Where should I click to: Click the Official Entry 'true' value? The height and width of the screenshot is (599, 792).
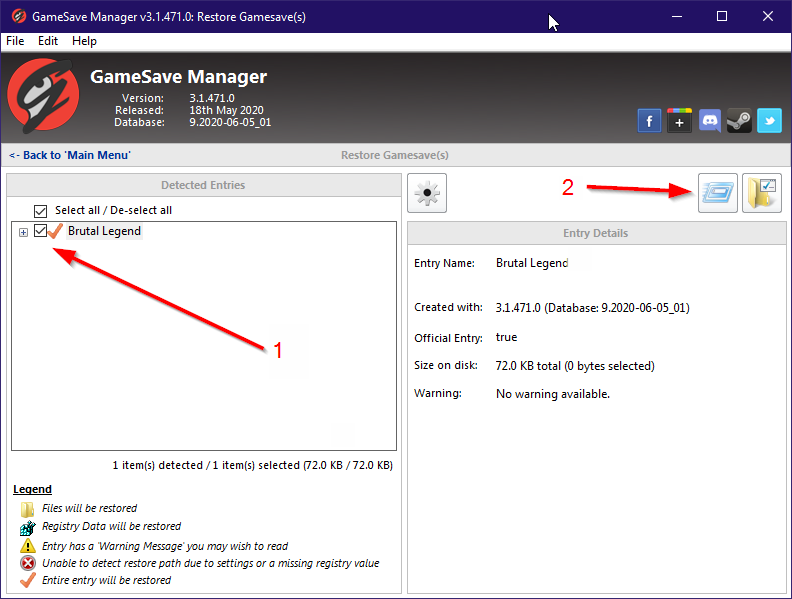pyautogui.click(x=506, y=337)
